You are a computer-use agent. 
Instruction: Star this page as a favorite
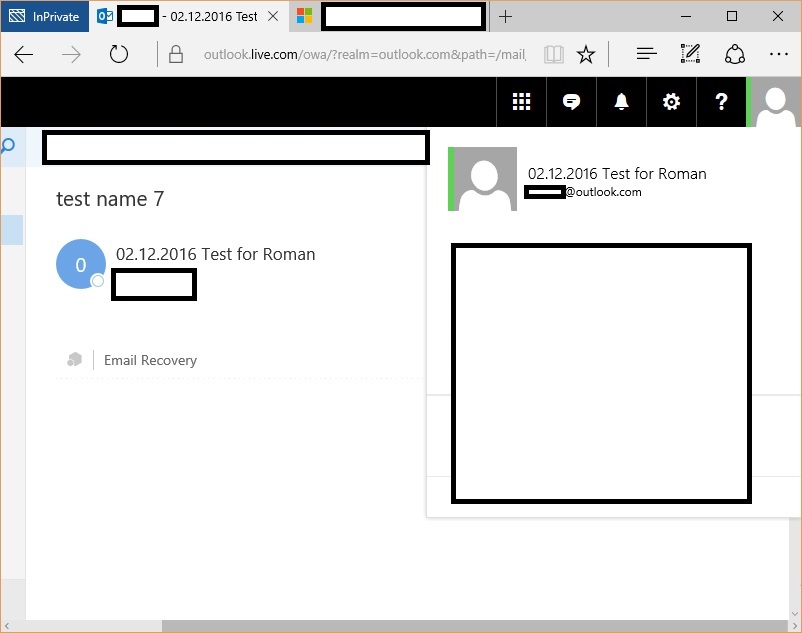click(586, 54)
